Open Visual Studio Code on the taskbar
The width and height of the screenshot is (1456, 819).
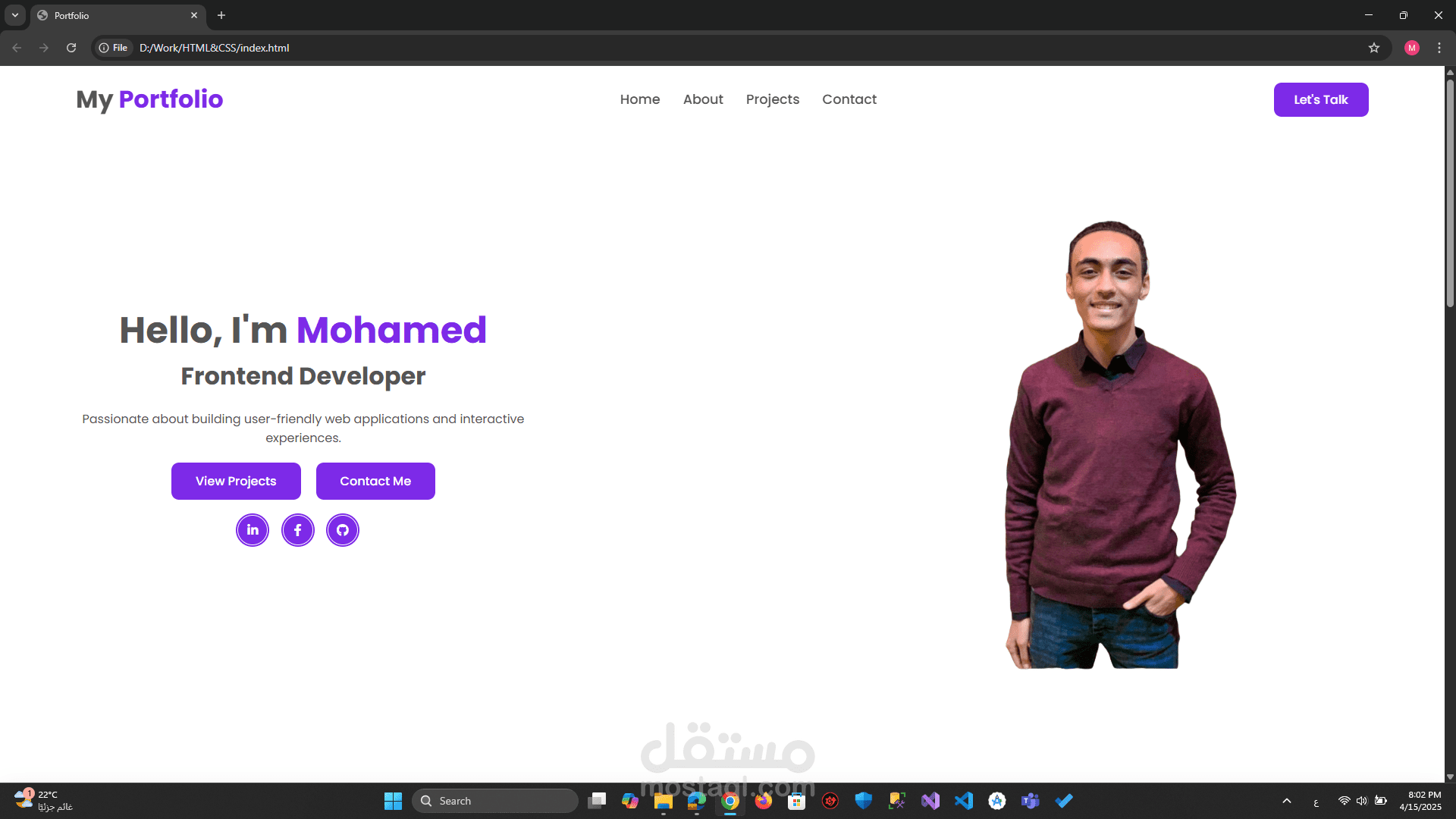(x=964, y=801)
